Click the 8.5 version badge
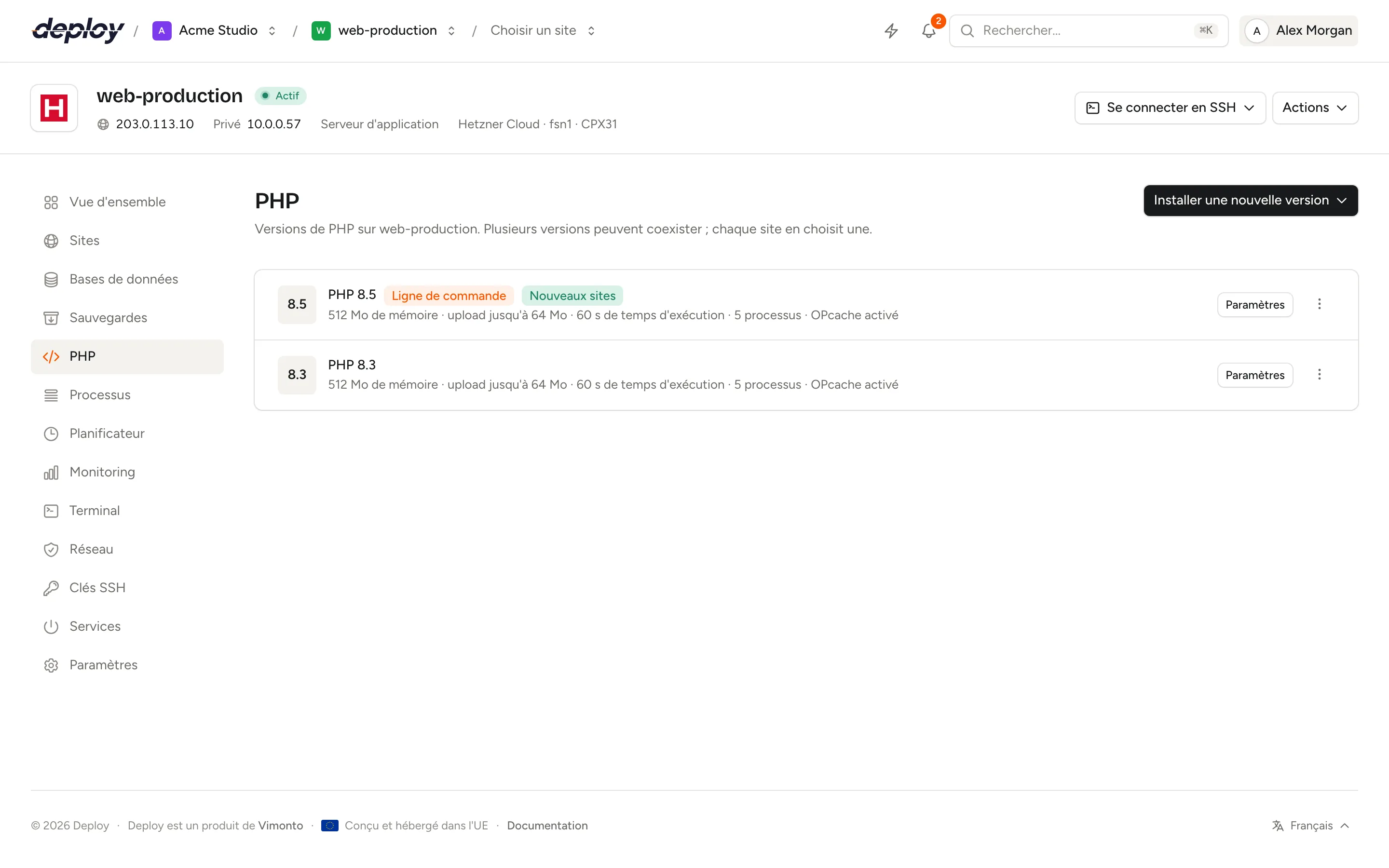Image resolution: width=1389 pixels, height=868 pixels. tap(297, 304)
